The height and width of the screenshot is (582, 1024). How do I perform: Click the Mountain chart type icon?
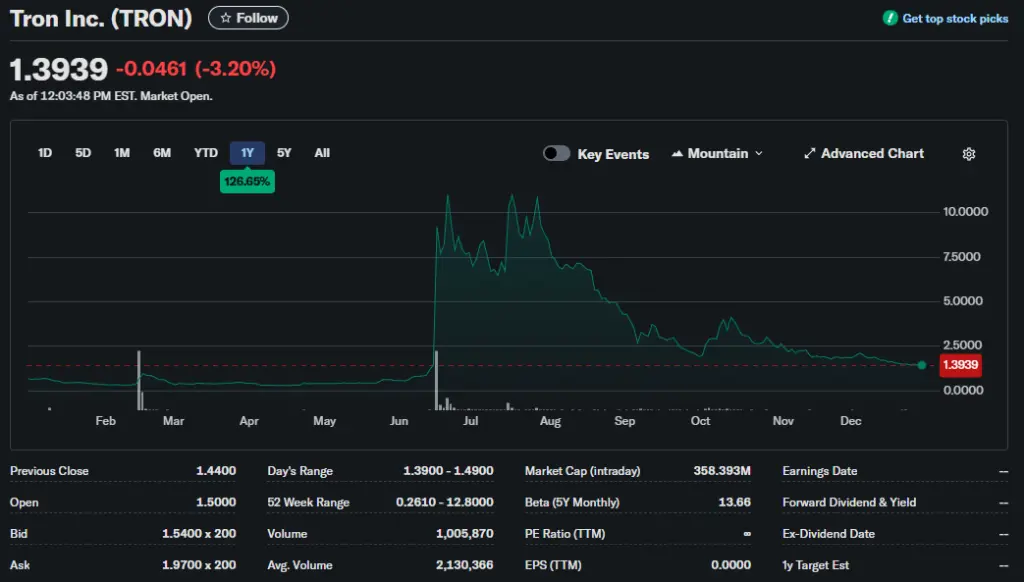[678, 154]
